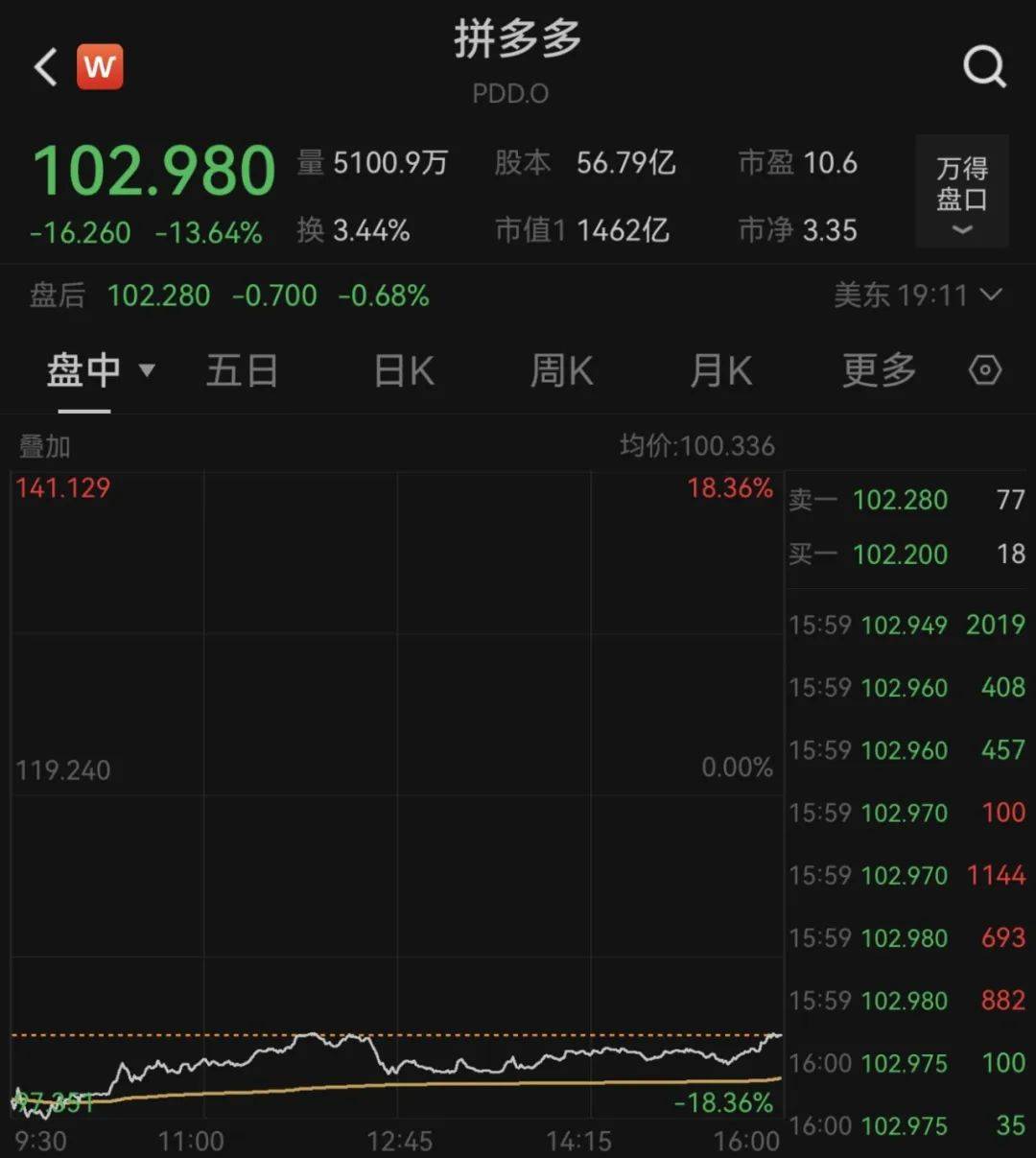Tap the 卖一 ask row label
This screenshot has height=1158, width=1036.
(813, 500)
